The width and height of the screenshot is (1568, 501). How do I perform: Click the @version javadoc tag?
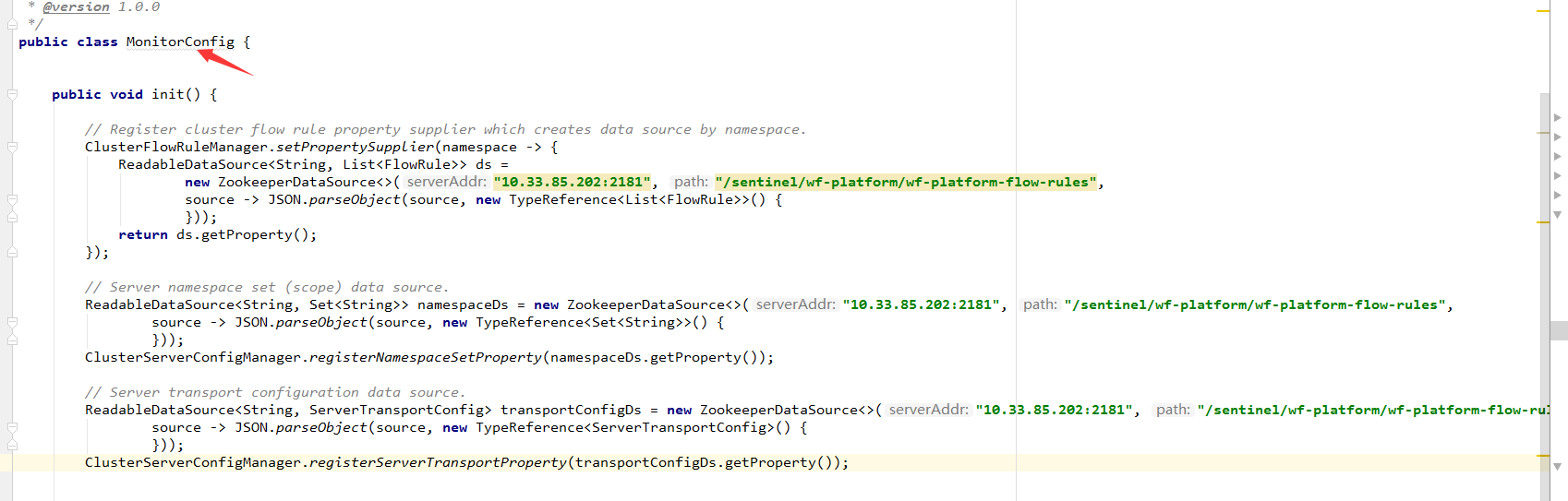pyautogui.click(x=76, y=6)
